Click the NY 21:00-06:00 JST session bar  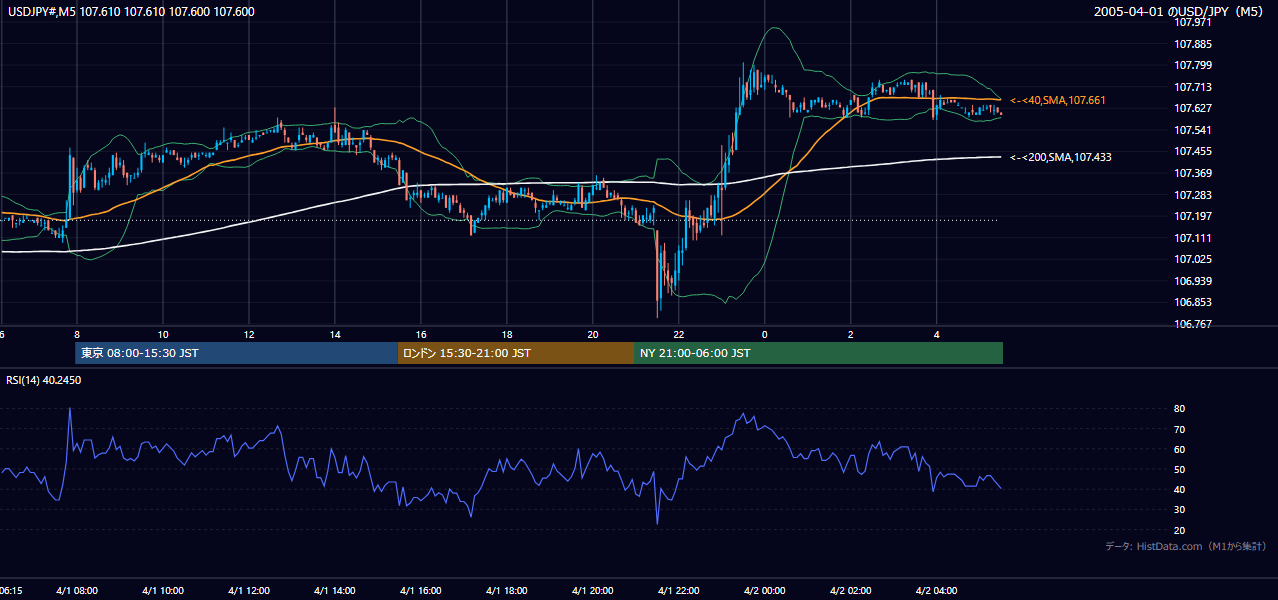tap(818, 353)
